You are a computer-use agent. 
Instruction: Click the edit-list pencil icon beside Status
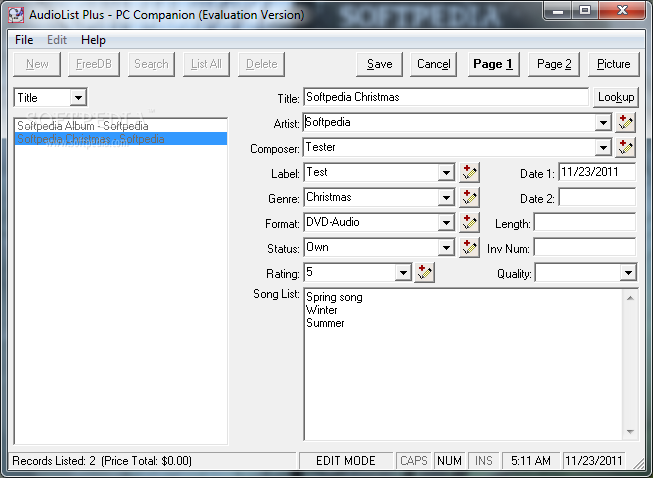[469, 247]
